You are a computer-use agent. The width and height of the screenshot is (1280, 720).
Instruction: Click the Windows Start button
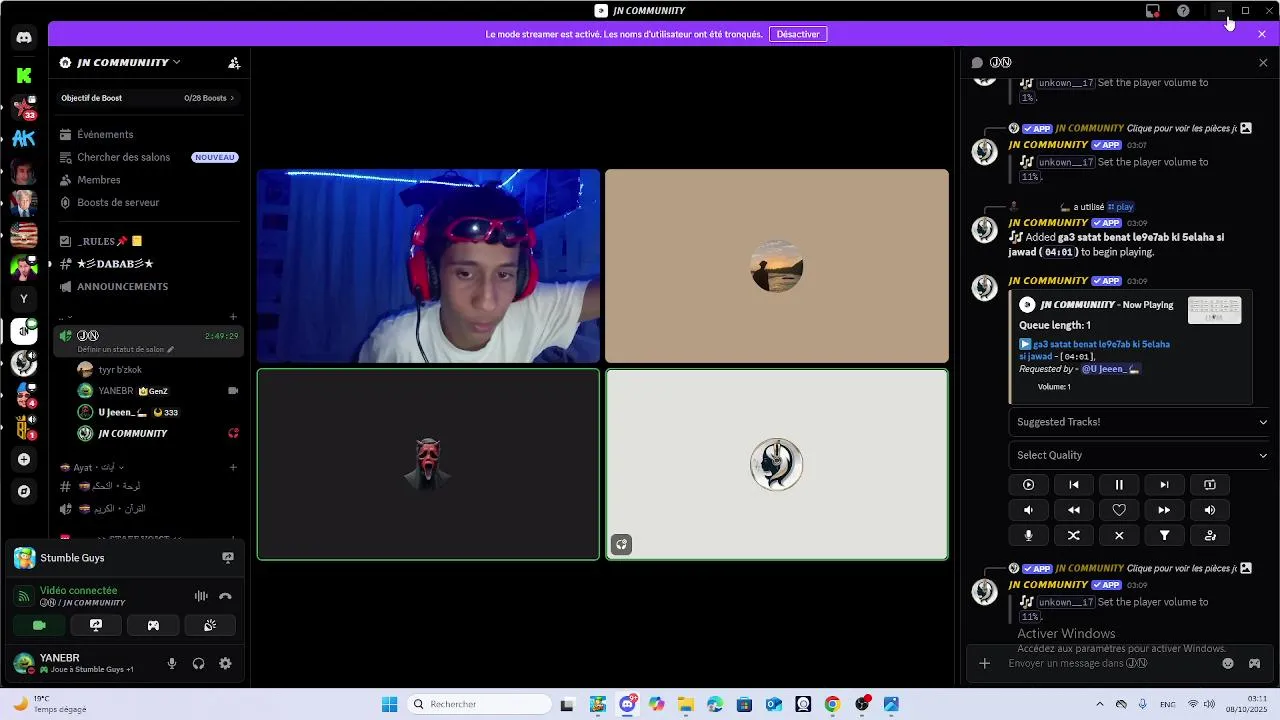pyautogui.click(x=389, y=704)
